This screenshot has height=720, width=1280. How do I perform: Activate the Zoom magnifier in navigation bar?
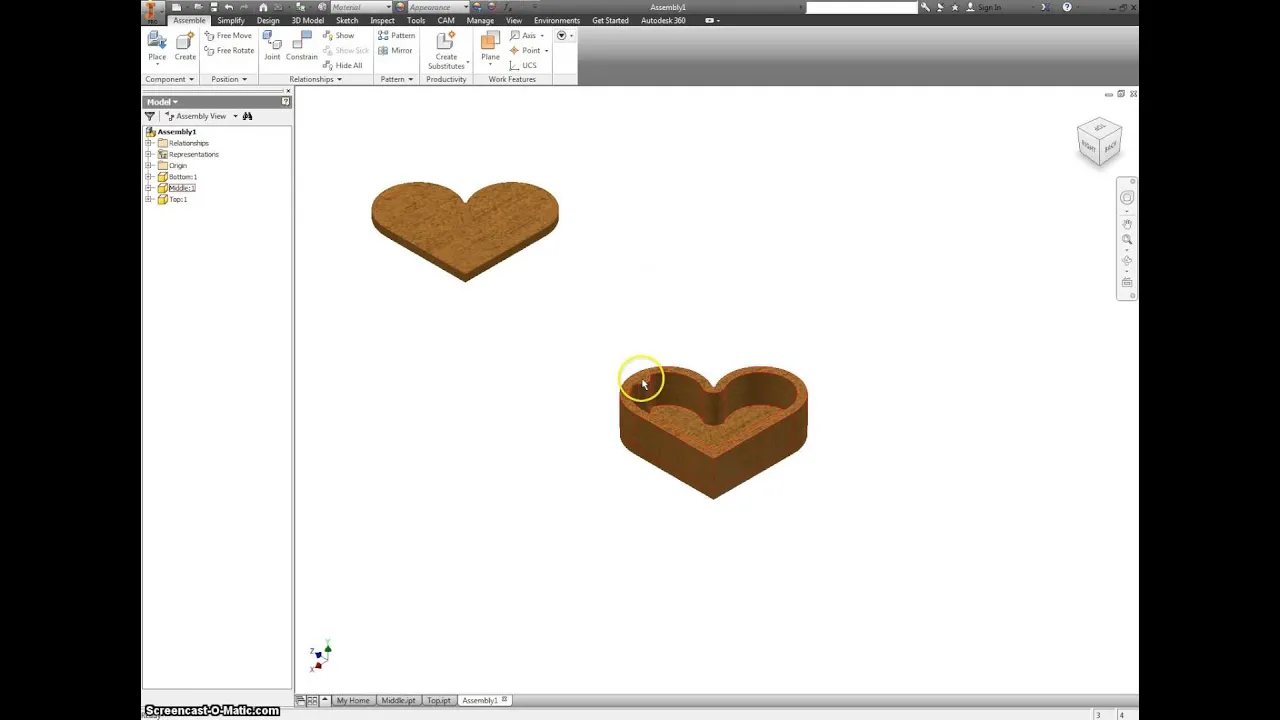coord(1127,240)
